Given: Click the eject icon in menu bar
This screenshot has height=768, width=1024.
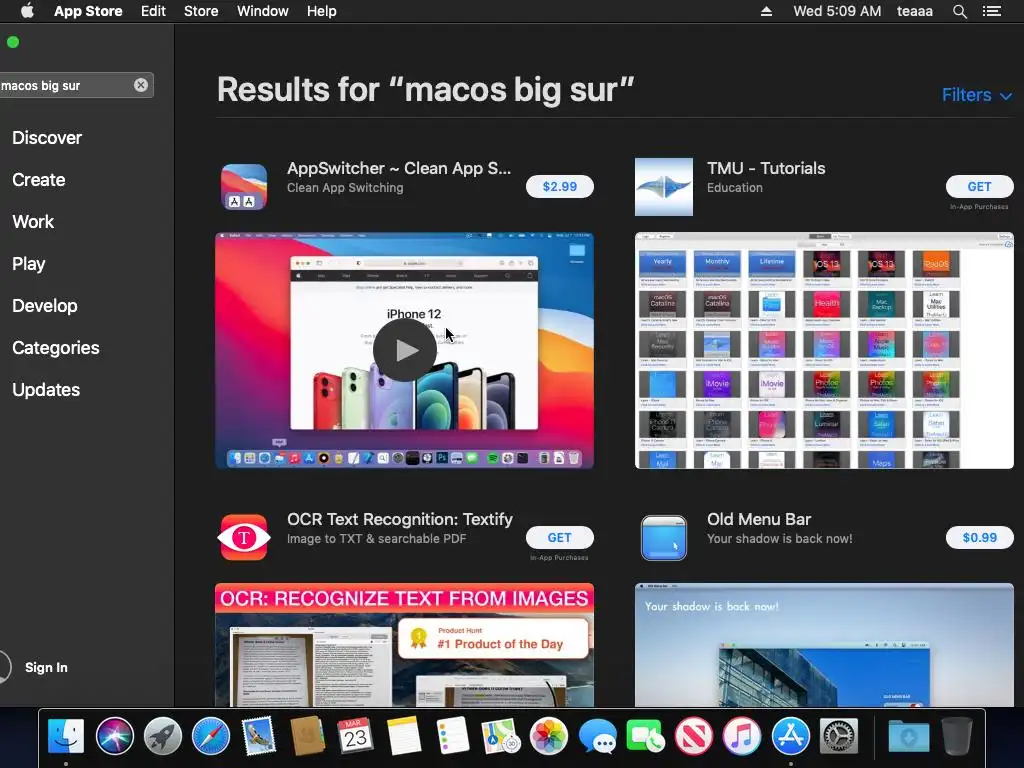Looking at the screenshot, I should pyautogui.click(x=767, y=11).
